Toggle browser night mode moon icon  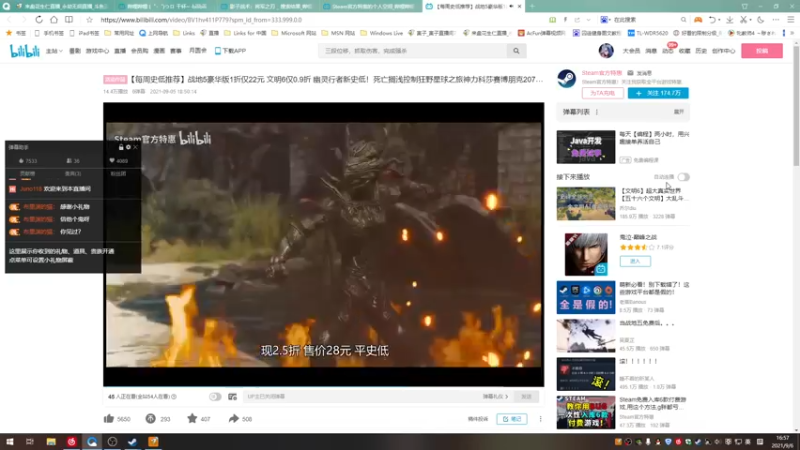(x=760, y=20)
